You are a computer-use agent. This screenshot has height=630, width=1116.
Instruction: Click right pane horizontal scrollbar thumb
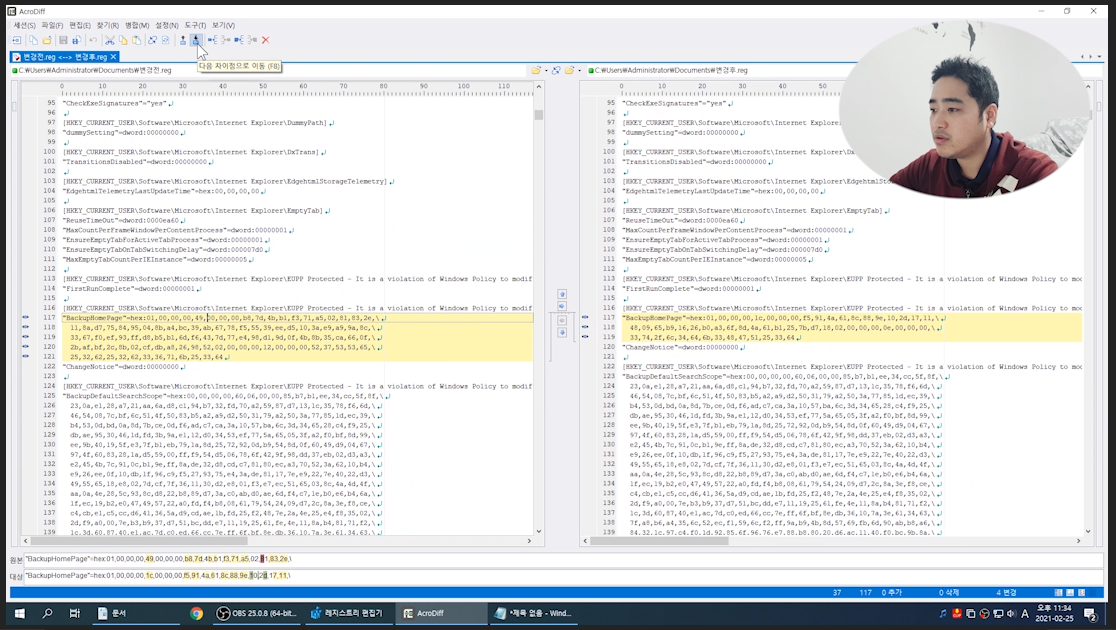(658, 541)
